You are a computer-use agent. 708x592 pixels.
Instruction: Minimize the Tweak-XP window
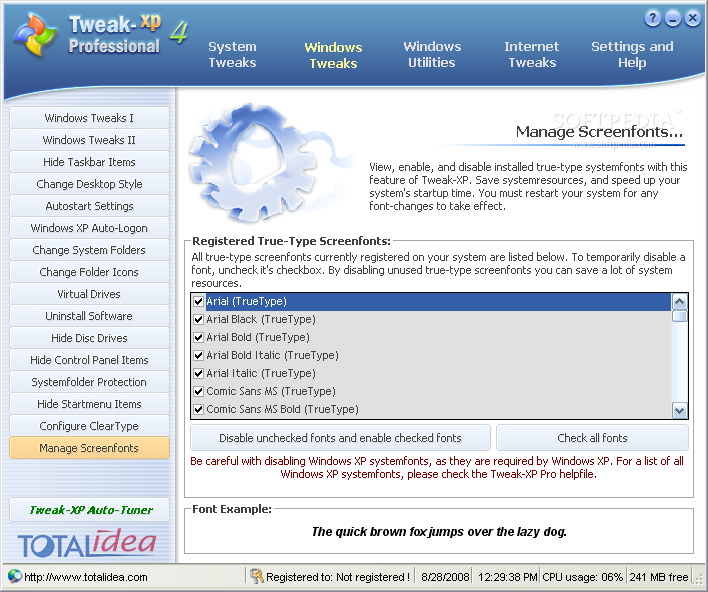[x=672, y=19]
